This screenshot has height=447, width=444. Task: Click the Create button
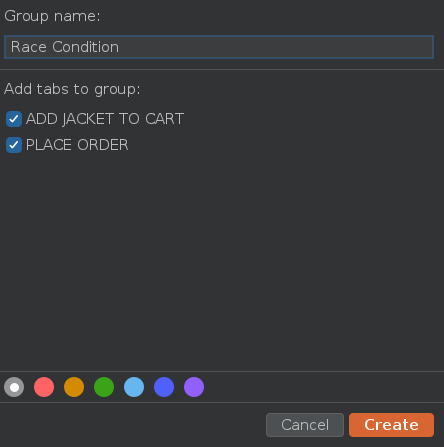coord(391,425)
